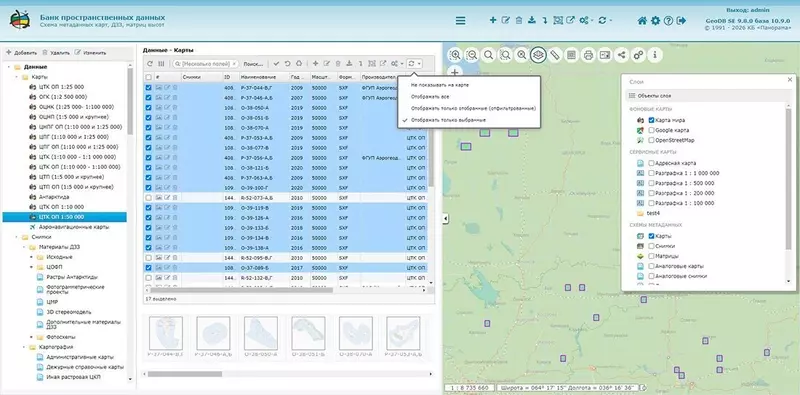Click edit icon in row P-37-044-В,Г
This screenshot has height=395, width=800.
pos(167,88)
